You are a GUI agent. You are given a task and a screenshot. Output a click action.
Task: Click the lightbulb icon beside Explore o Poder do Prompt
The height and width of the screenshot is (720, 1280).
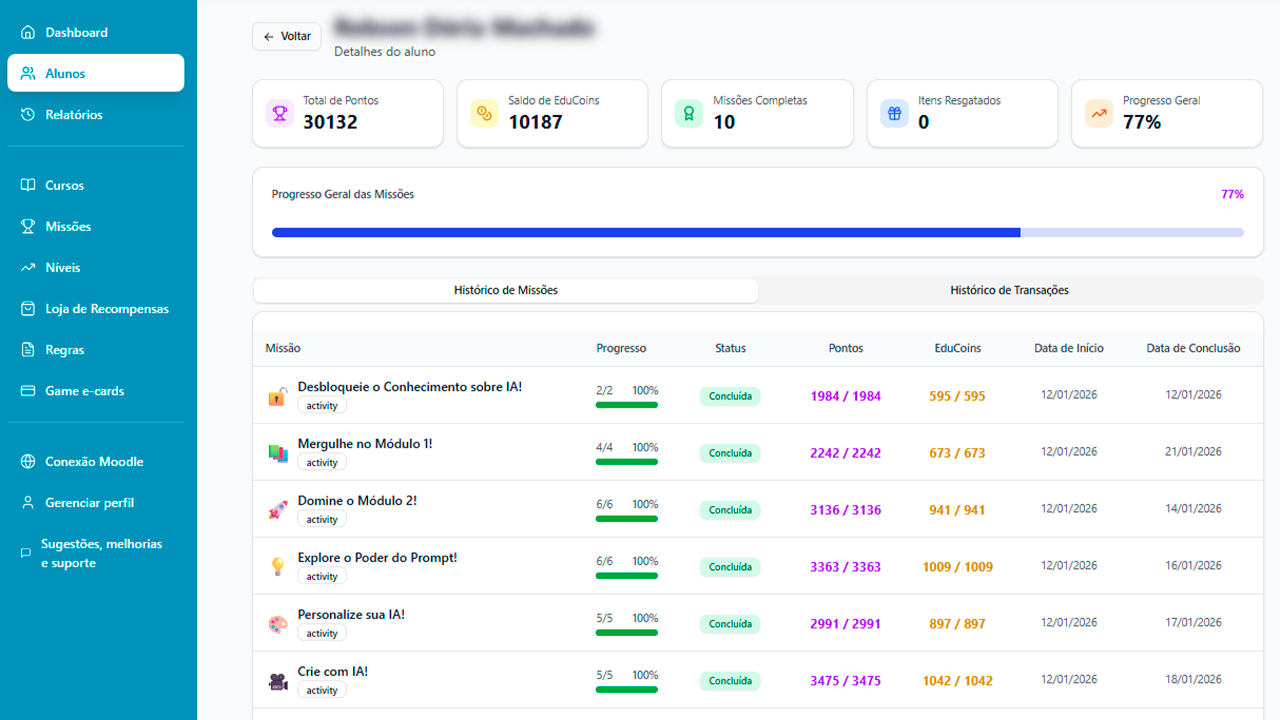point(278,567)
